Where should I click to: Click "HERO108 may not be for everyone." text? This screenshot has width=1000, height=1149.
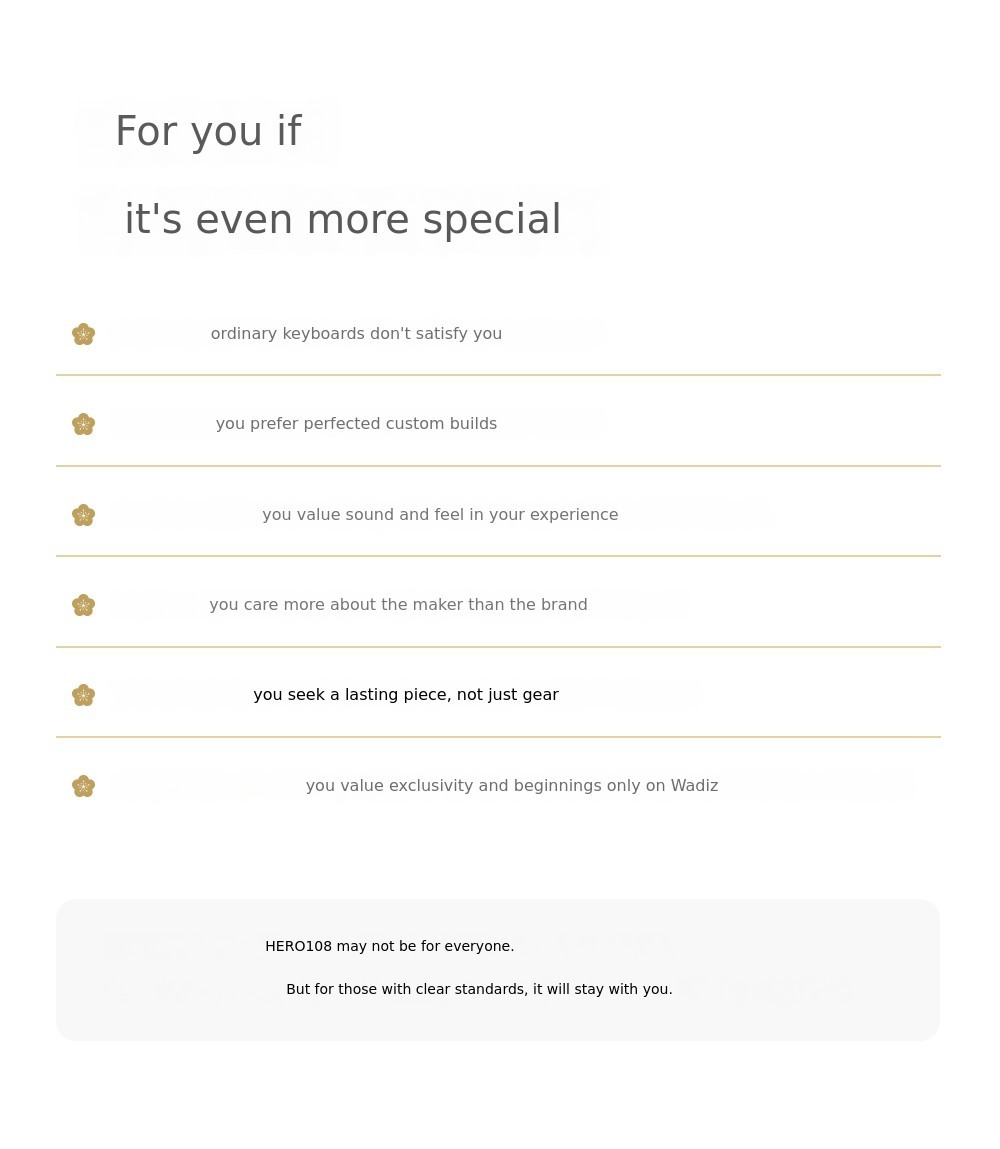coord(389,946)
